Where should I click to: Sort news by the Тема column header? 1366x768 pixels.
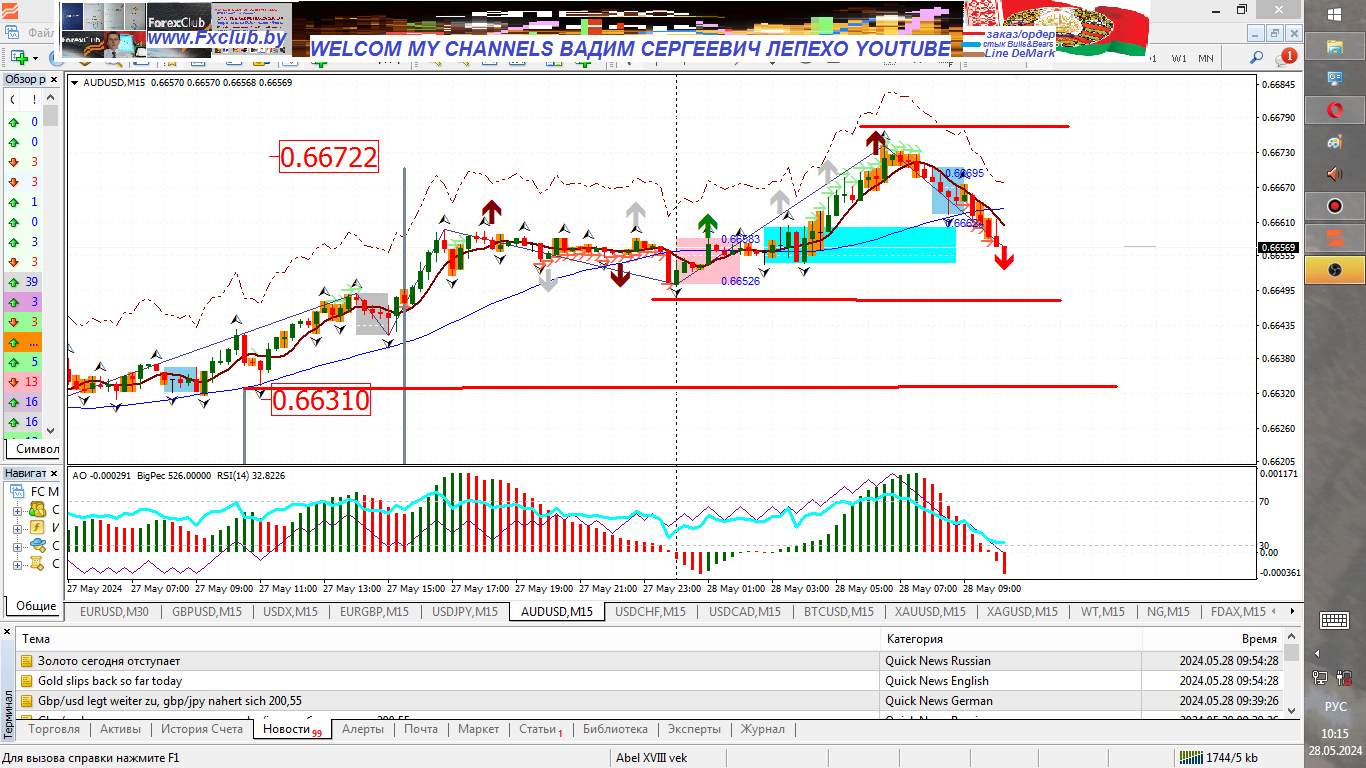448,638
